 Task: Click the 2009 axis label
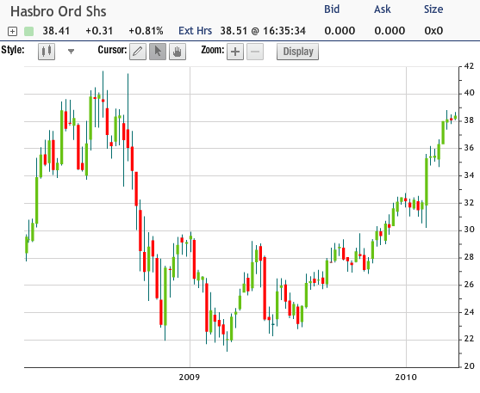[189, 377]
